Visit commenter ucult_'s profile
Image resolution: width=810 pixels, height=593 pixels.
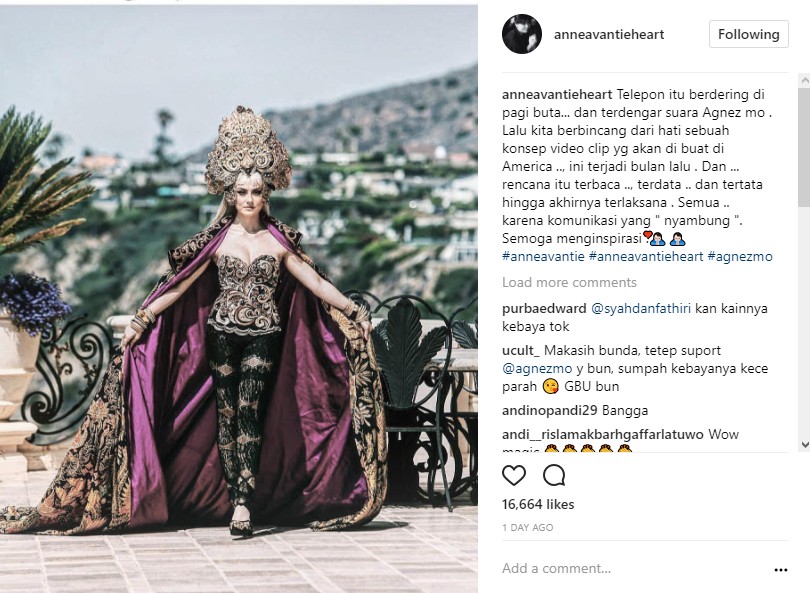tap(521, 351)
